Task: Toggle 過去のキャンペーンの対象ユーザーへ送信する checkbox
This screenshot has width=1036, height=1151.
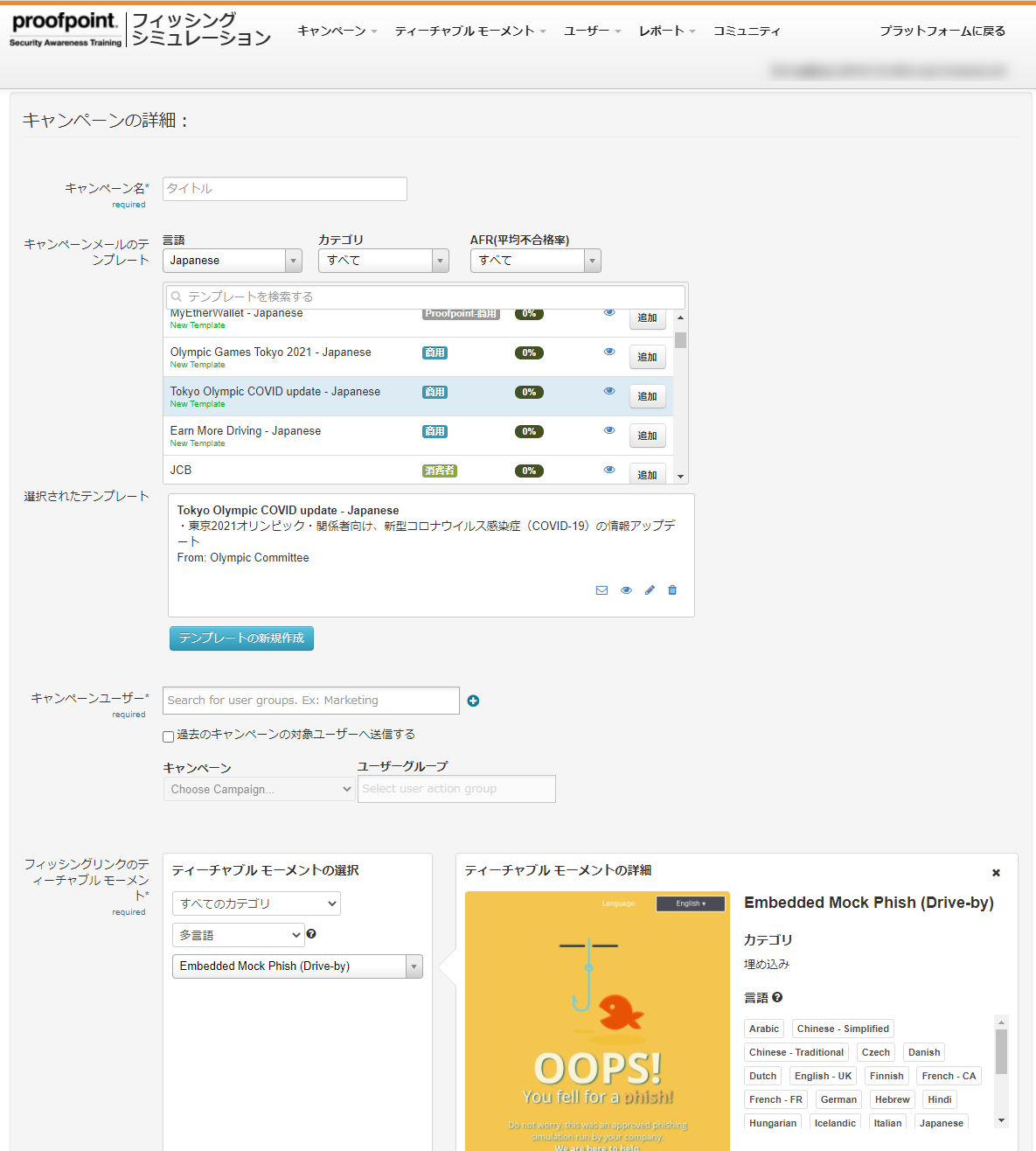Action: tap(168, 736)
